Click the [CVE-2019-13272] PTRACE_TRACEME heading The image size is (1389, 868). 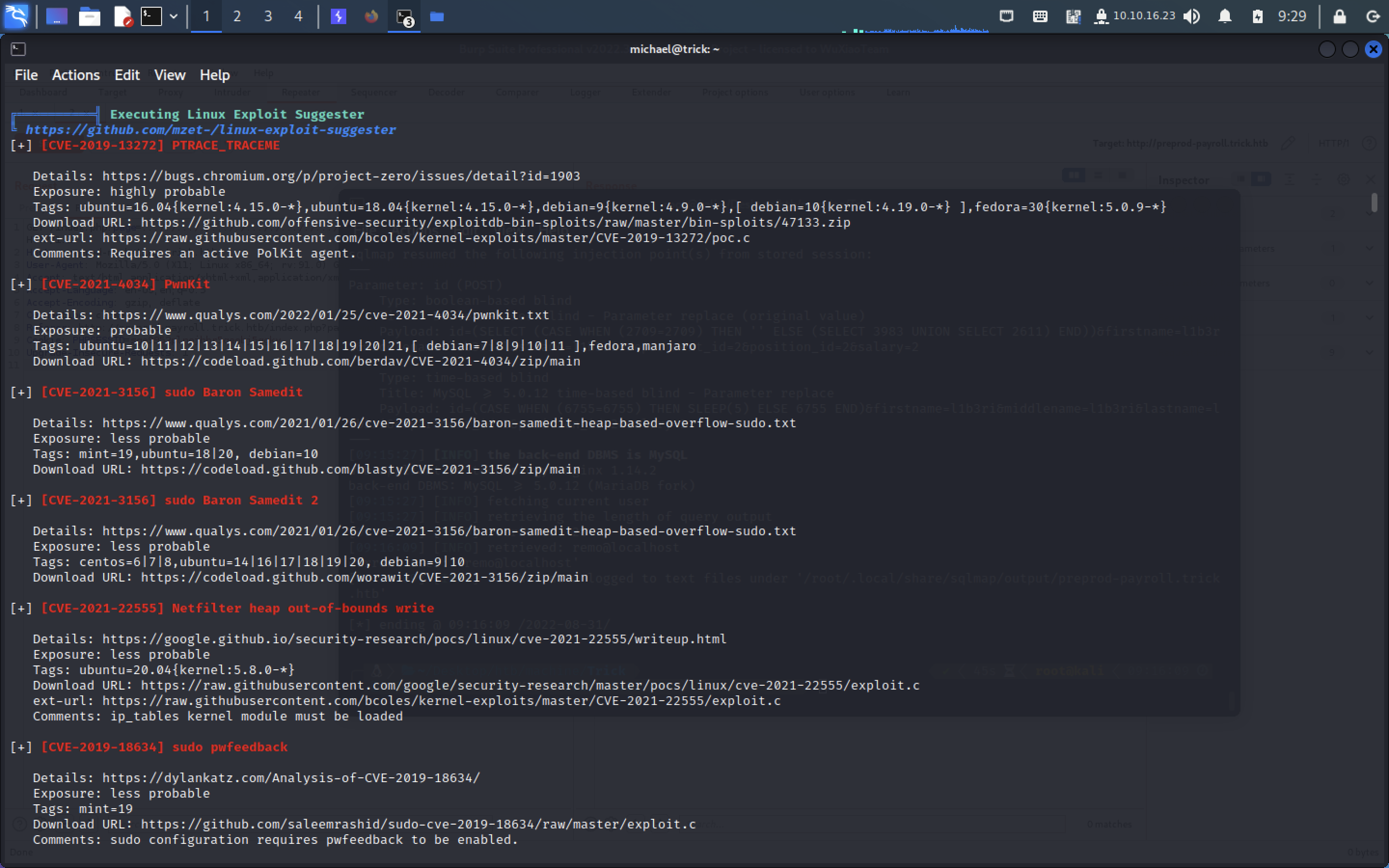pyautogui.click(x=160, y=145)
